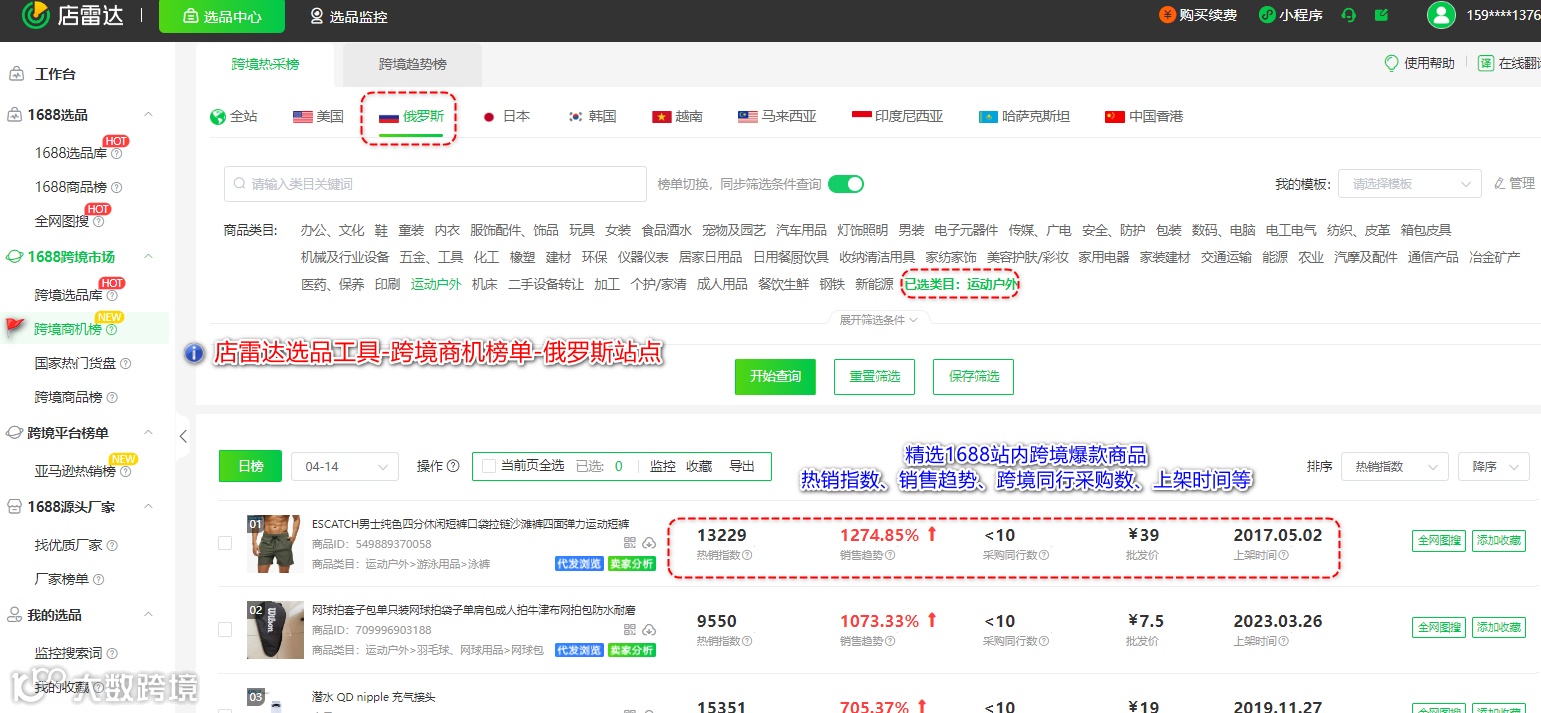This screenshot has width=1541, height=713.
Task: Collapse sidebar with the left arrow handle
Action: [183, 436]
